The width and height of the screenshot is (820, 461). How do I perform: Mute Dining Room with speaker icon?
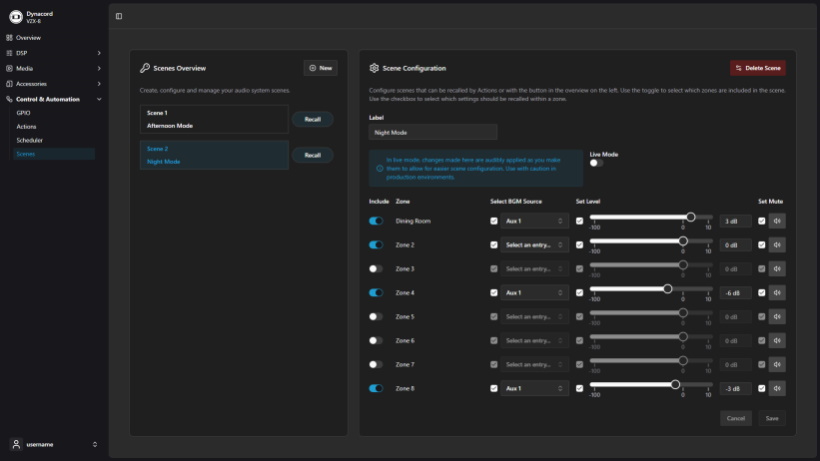pyautogui.click(x=777, y=221)
